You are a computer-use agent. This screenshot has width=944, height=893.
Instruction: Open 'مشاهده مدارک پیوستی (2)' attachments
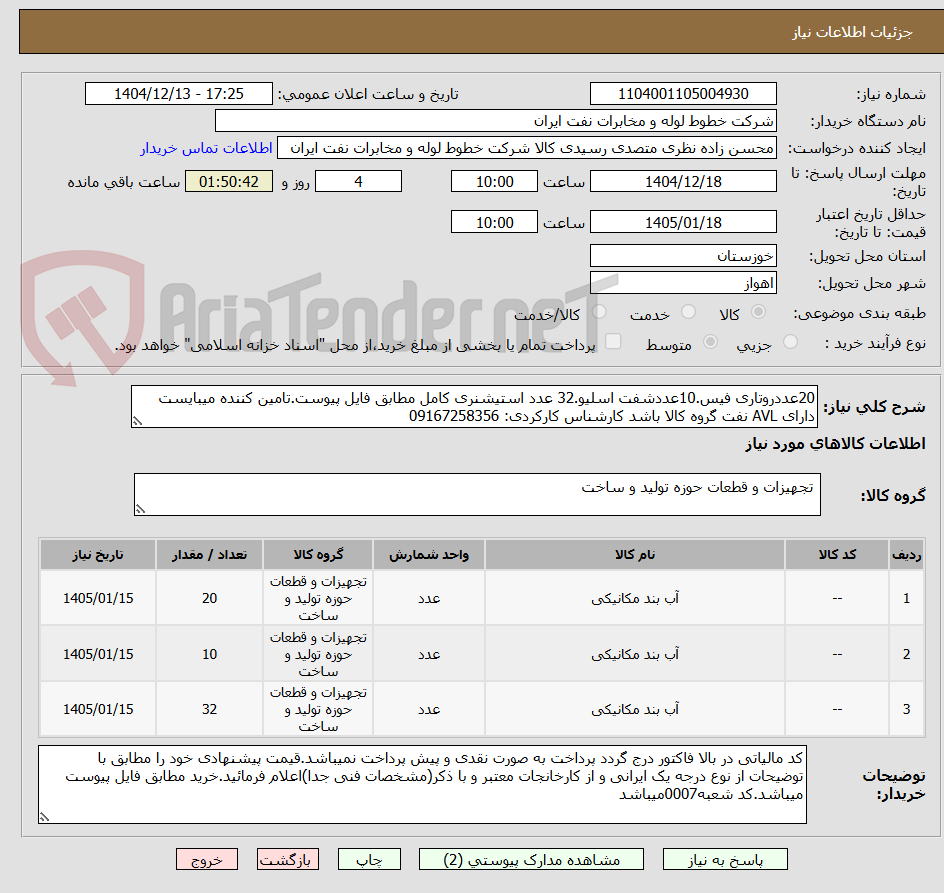531,859
